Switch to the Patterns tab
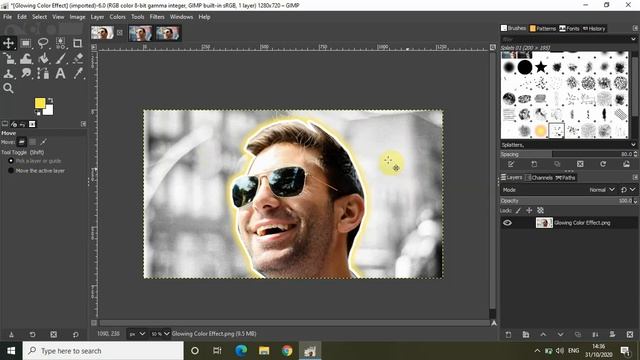Screen dimensions: 640x360 (x=542, y=28)
